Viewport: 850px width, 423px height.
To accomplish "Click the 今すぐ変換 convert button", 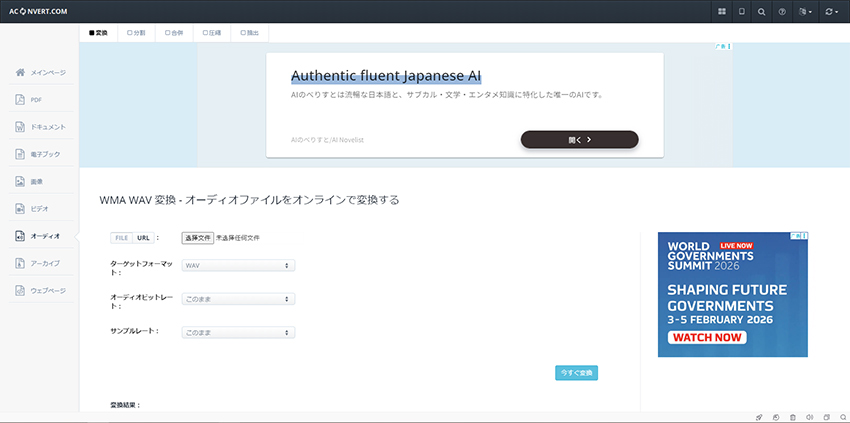I will point(576,372).
